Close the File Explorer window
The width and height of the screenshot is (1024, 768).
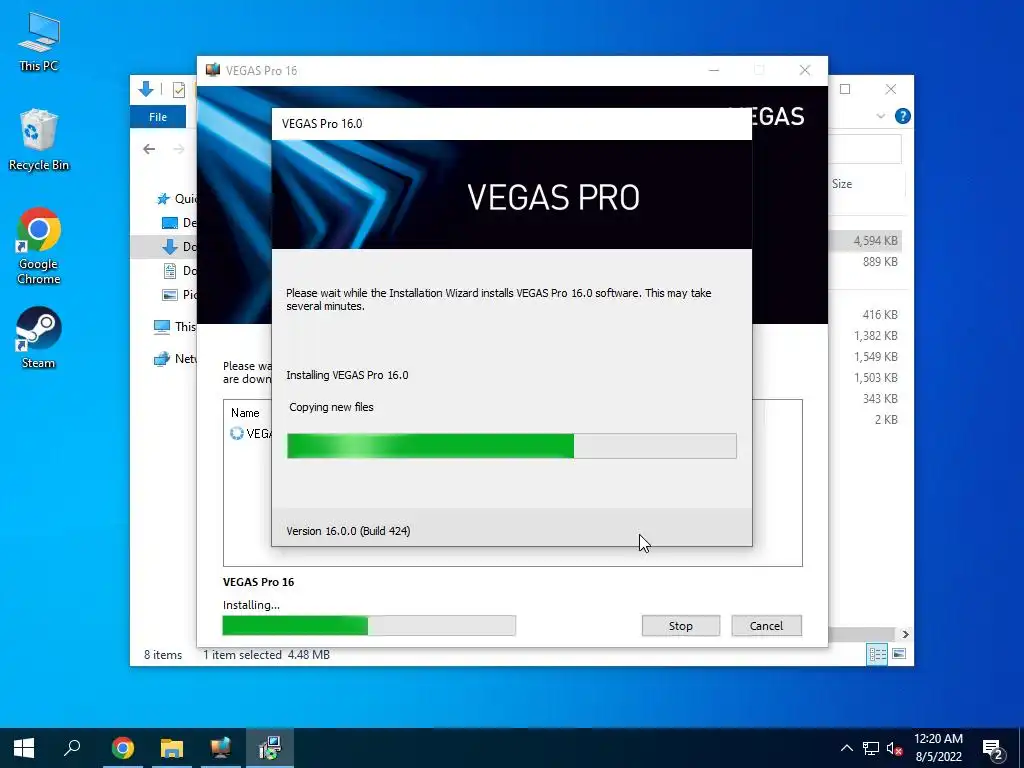(x=891, y=89)
